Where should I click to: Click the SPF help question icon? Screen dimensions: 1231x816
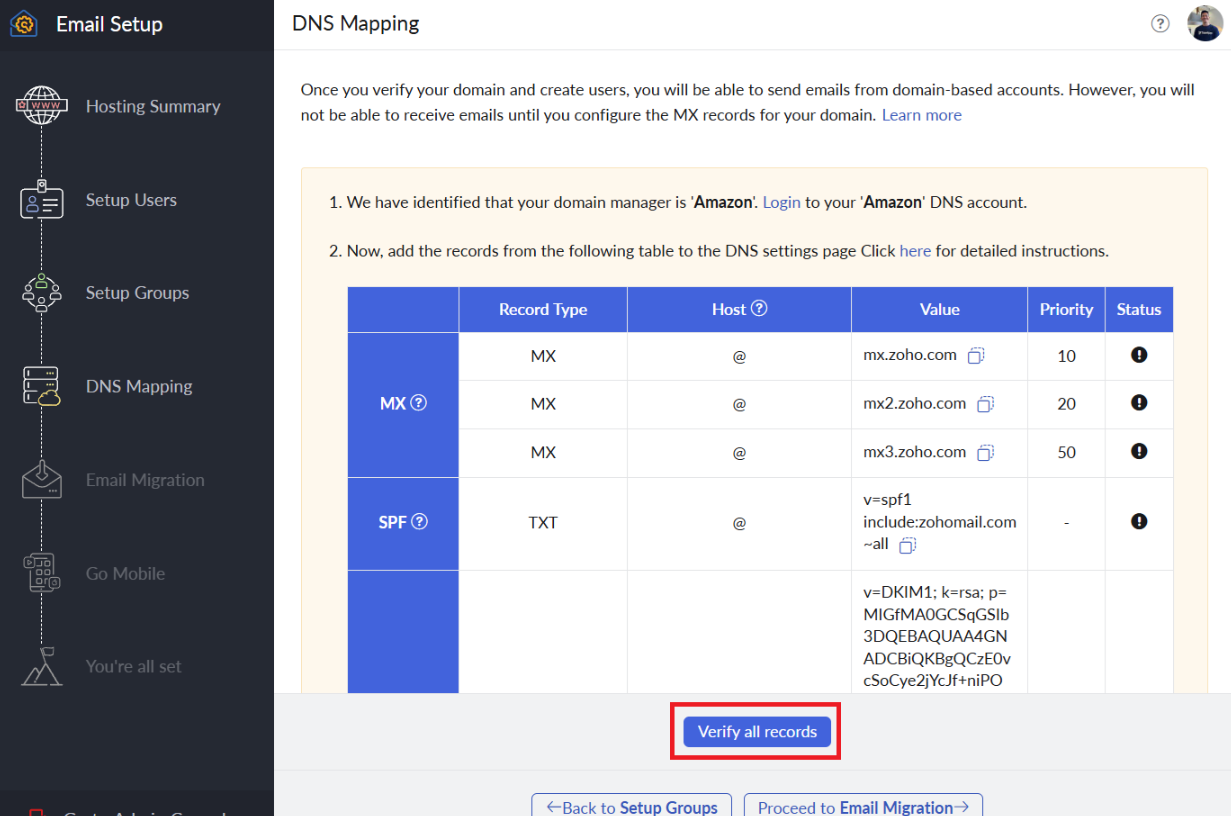(x=420, y=521)
